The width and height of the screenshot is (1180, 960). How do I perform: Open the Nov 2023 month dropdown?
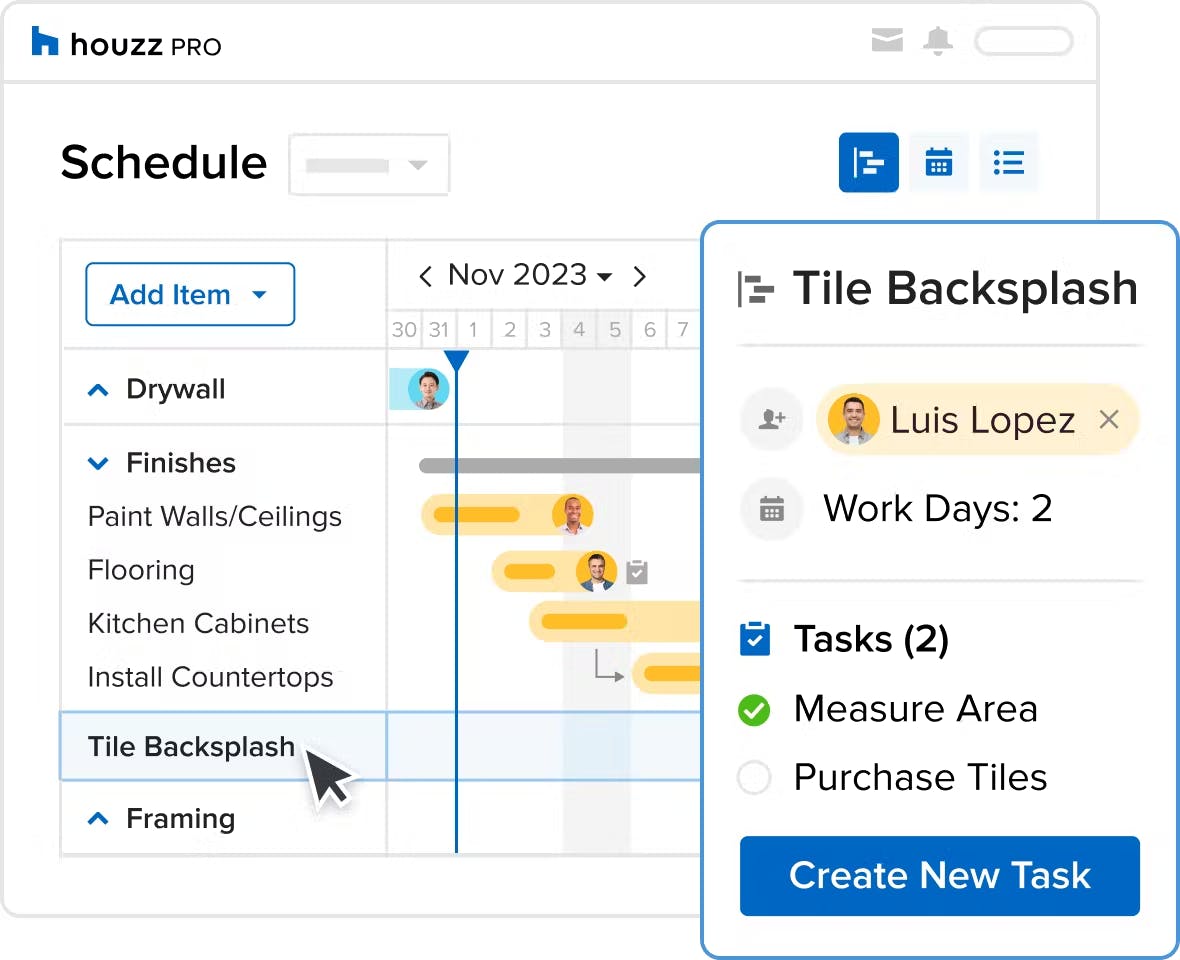click(530, 275)
